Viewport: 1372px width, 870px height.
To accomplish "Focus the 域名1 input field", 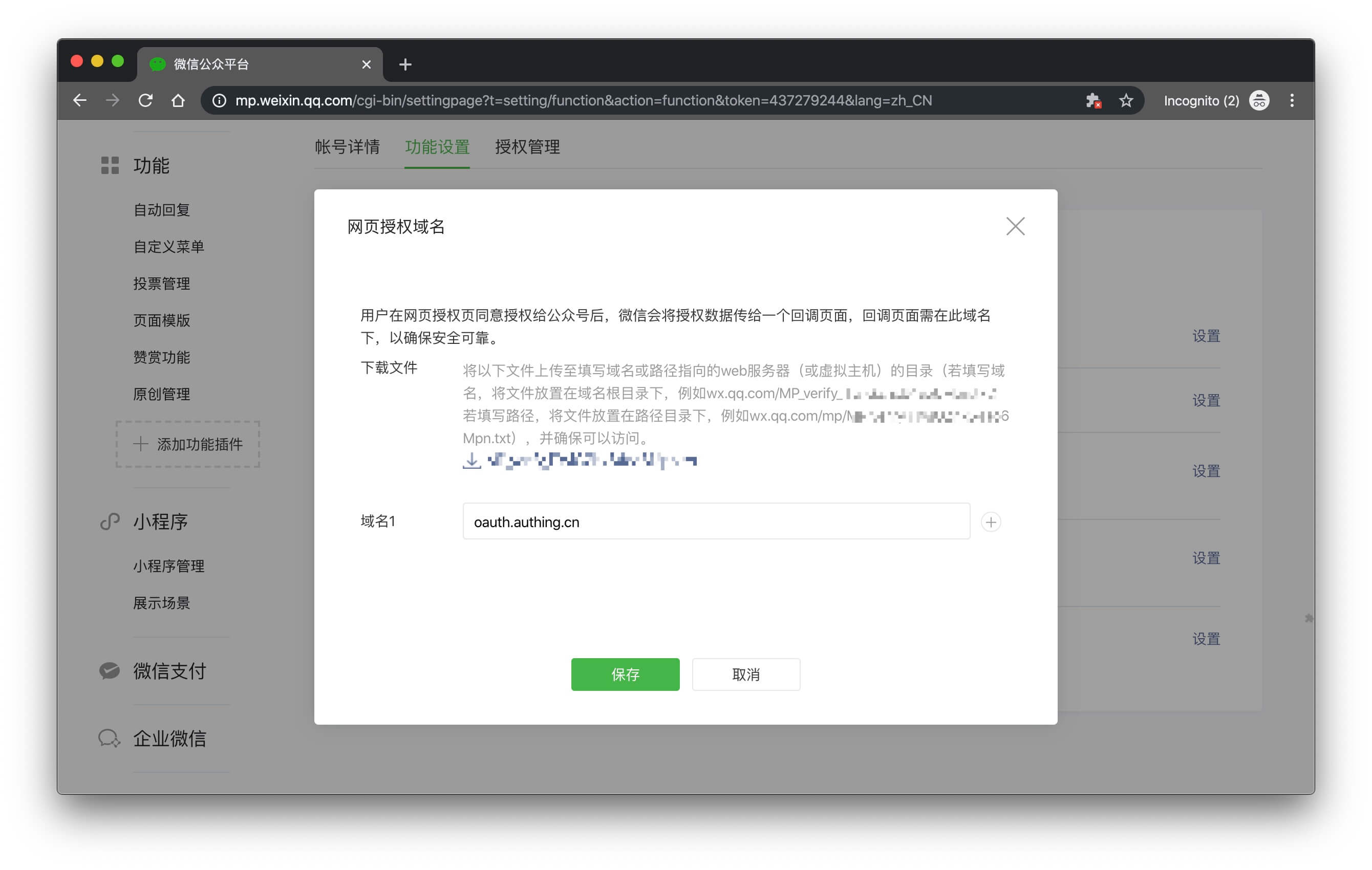I will 716,521.
